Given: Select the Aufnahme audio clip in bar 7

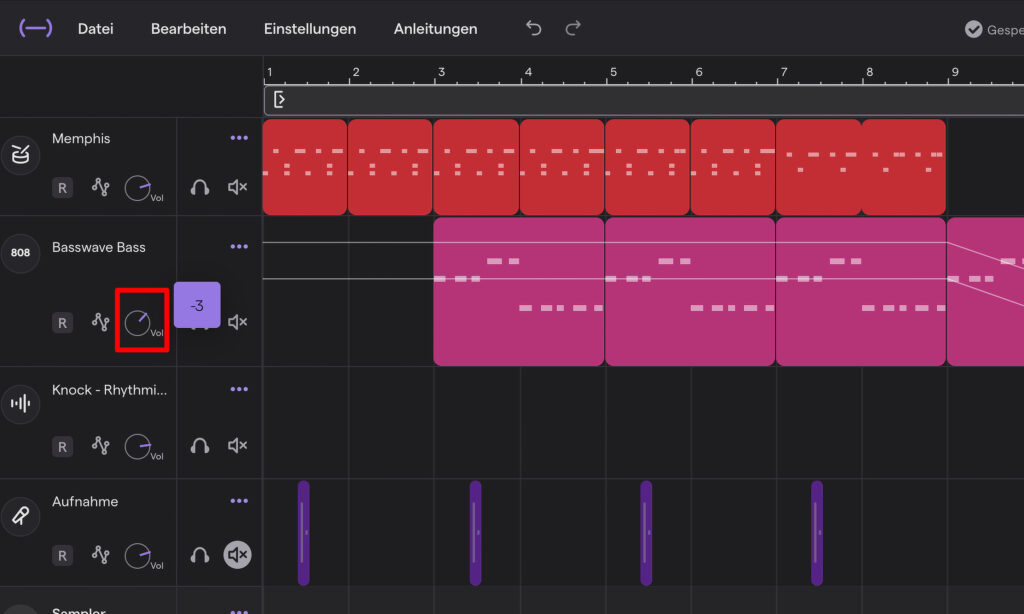Looking at the screenshot, I should (x=817, y=533).
